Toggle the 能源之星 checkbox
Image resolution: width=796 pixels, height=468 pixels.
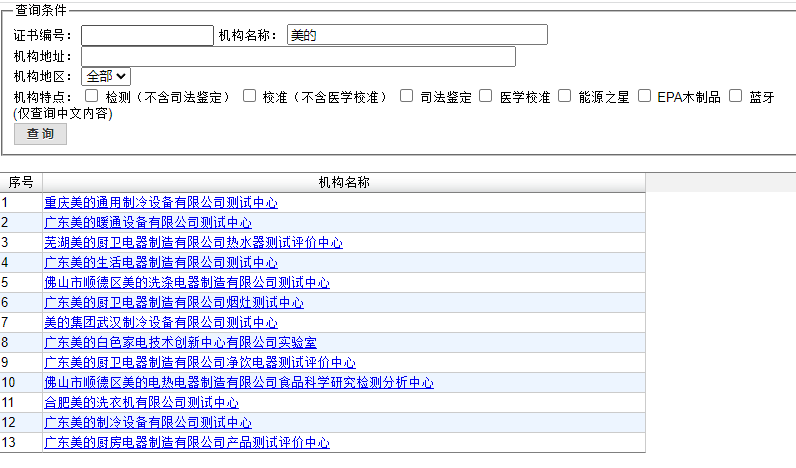pyautogui.click(x=565, y=96)
